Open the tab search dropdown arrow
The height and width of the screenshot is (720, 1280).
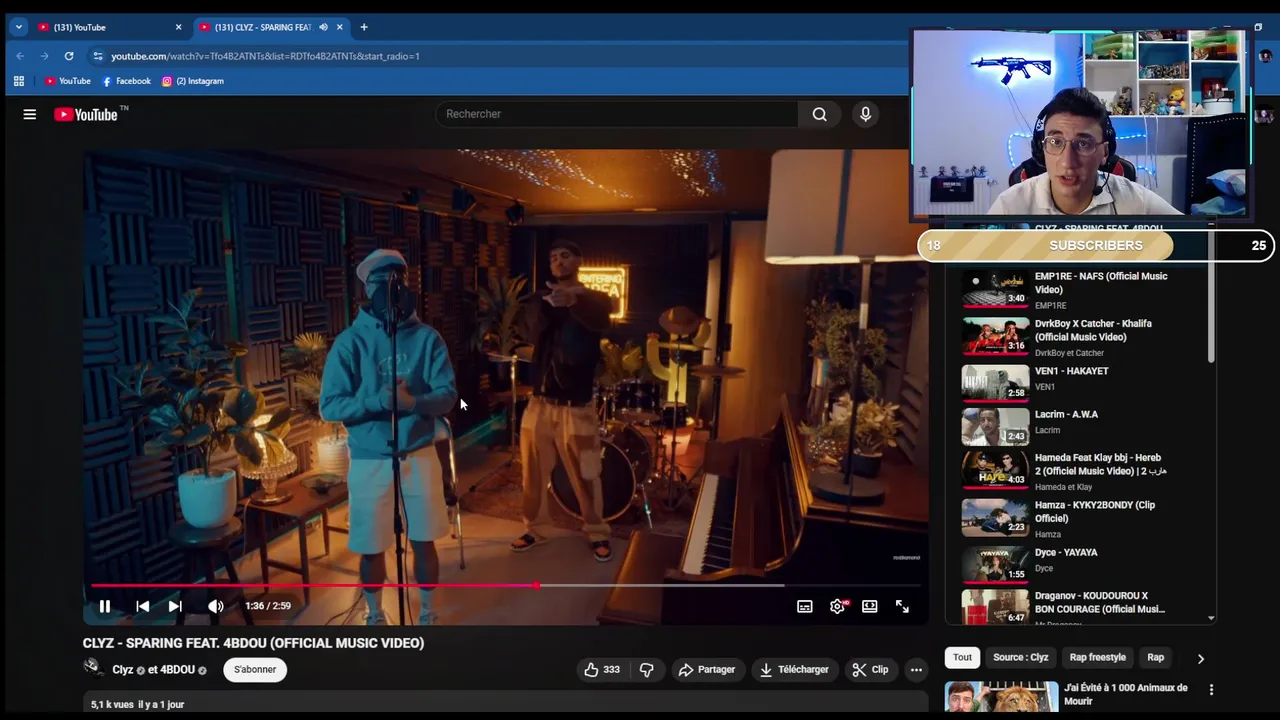click(x=18, y=27)
